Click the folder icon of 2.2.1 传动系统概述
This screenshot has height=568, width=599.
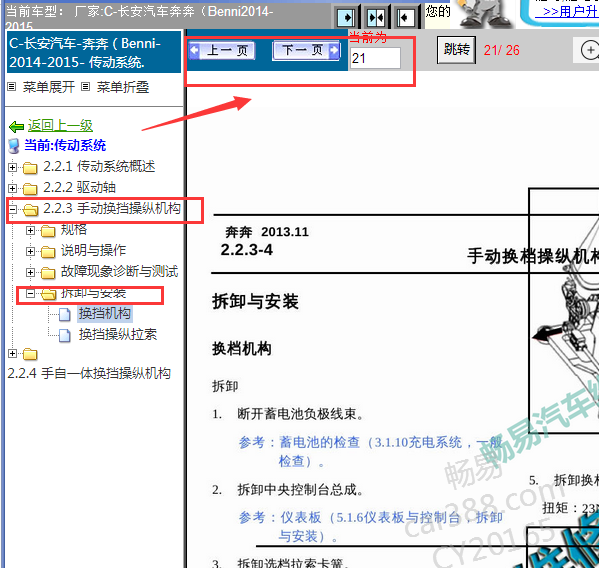(30, 168)
